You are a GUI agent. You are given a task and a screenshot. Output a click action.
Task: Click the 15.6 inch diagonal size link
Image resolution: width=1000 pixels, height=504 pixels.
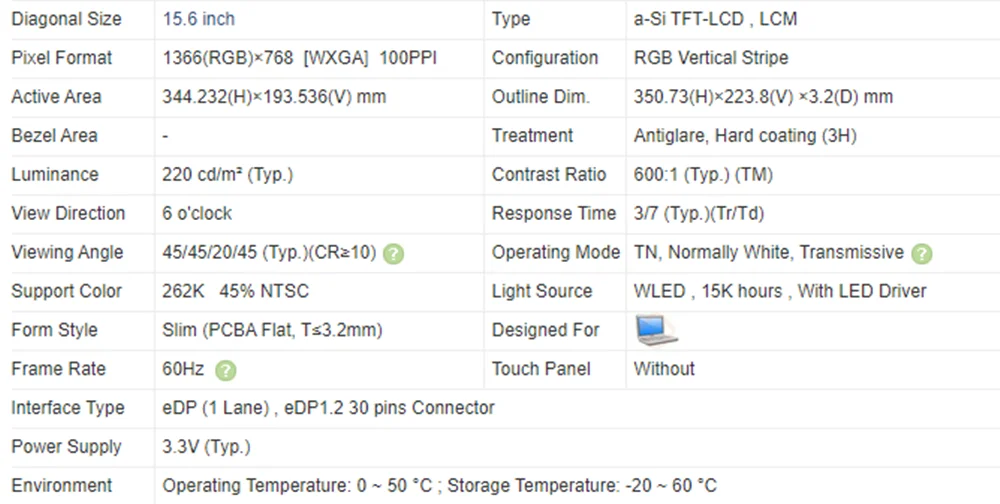point(198,19)
